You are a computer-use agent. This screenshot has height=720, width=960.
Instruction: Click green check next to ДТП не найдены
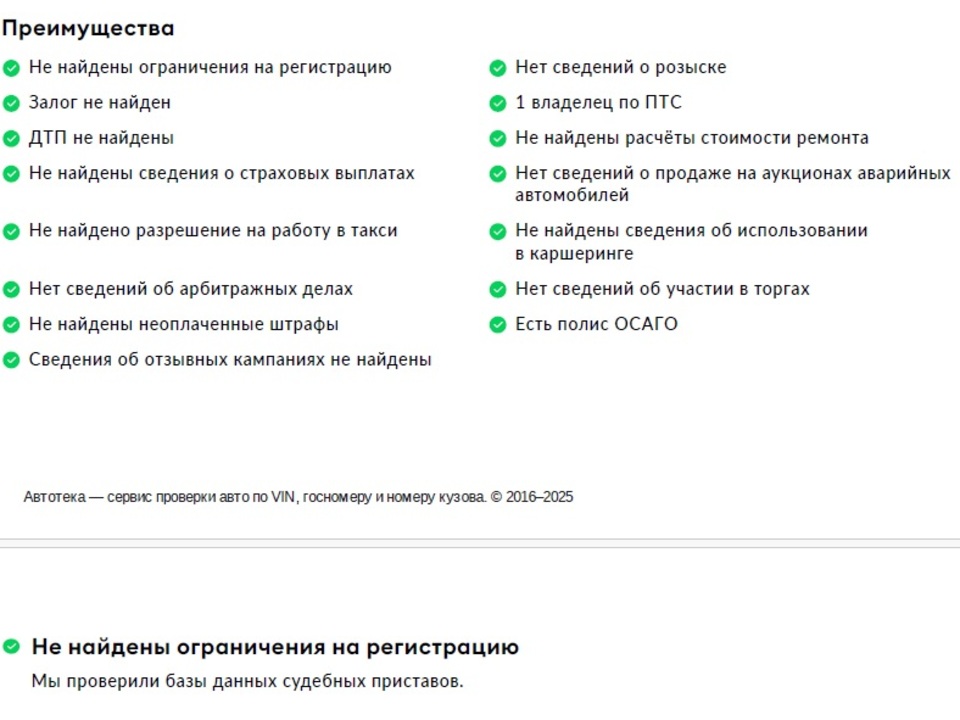(12, 138)
